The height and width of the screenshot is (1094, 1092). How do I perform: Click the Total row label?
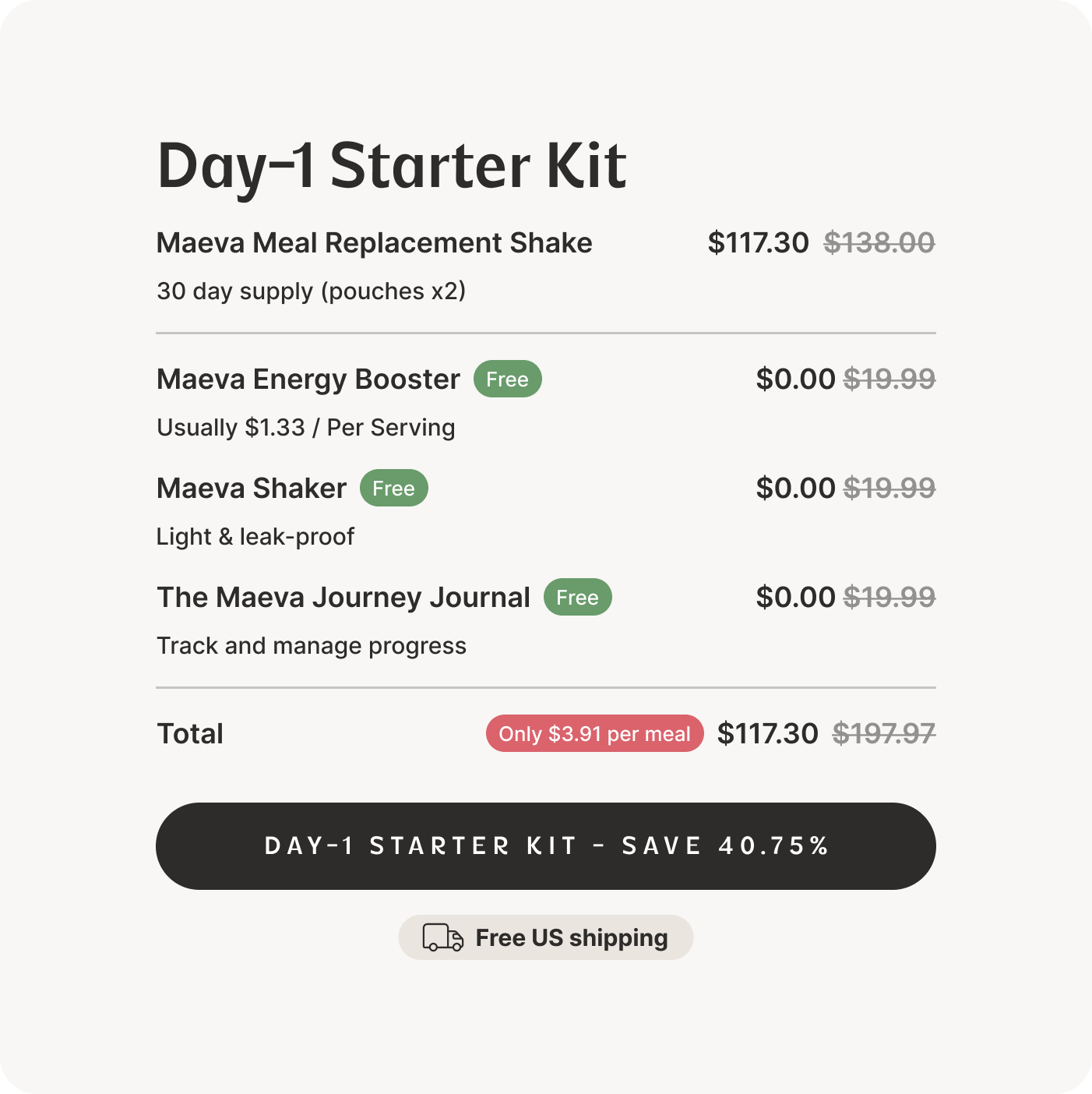tap(189, 733)
